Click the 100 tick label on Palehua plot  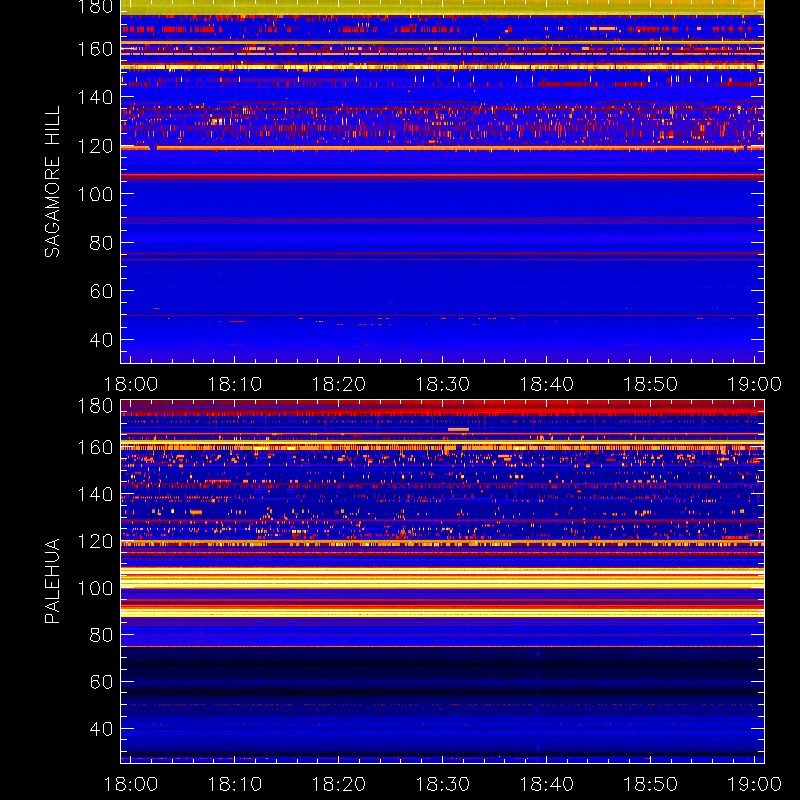point(95,588)
